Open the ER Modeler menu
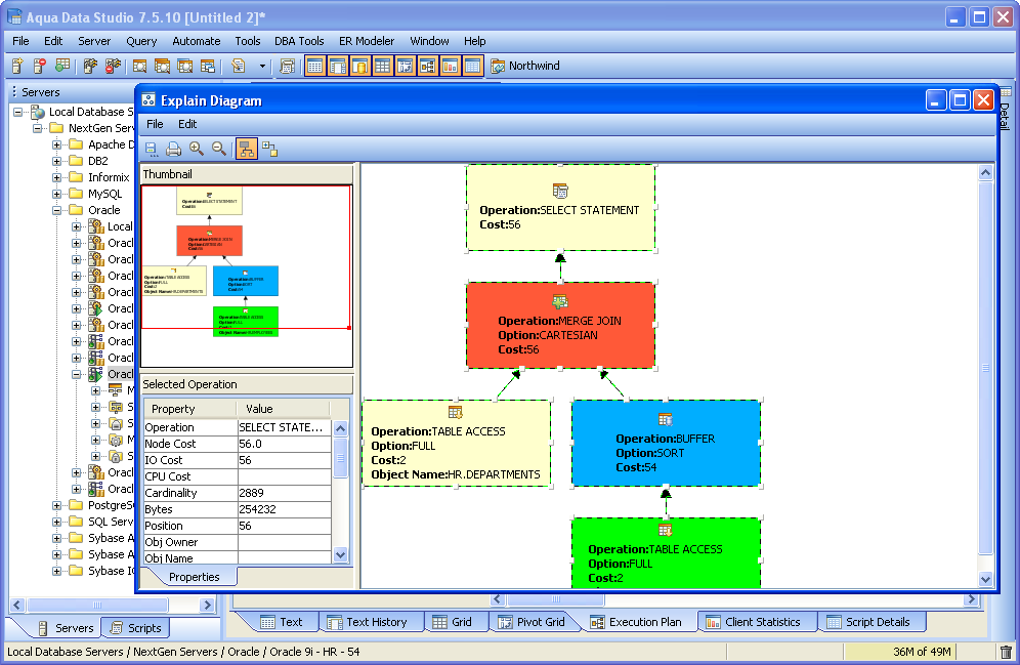 [x=366, y=41]
